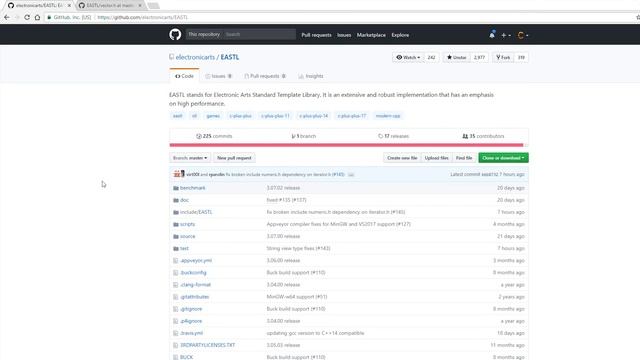Open the EASTL repository name link

tap(230, 57)
